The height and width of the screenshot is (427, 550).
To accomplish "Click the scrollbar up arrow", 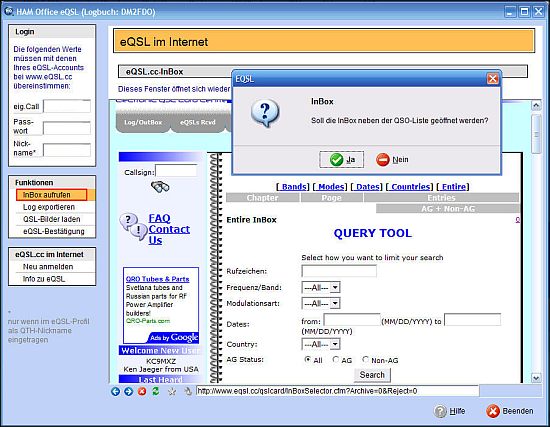I will (536, 105).
